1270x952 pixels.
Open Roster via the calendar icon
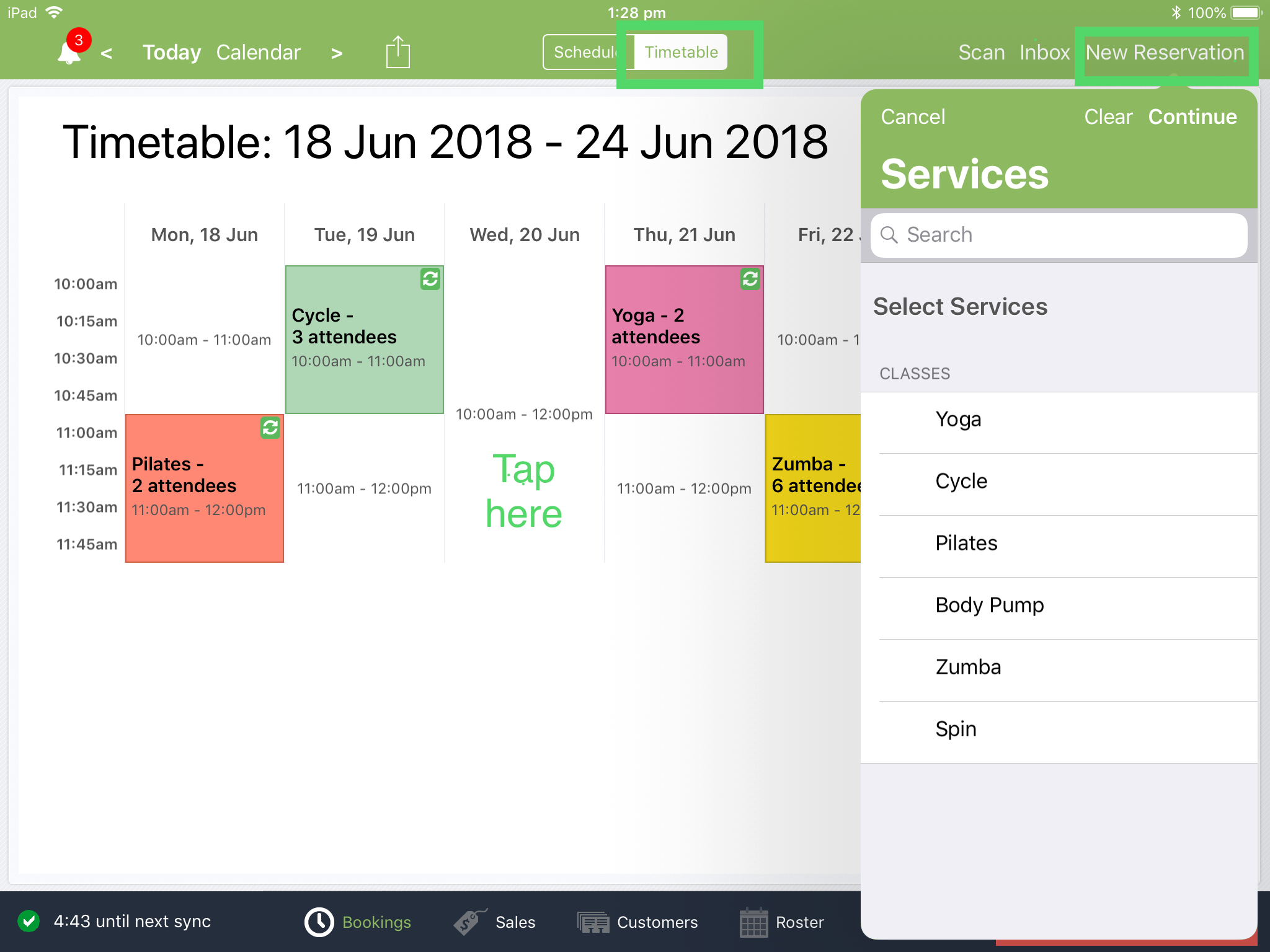(754, 922)
